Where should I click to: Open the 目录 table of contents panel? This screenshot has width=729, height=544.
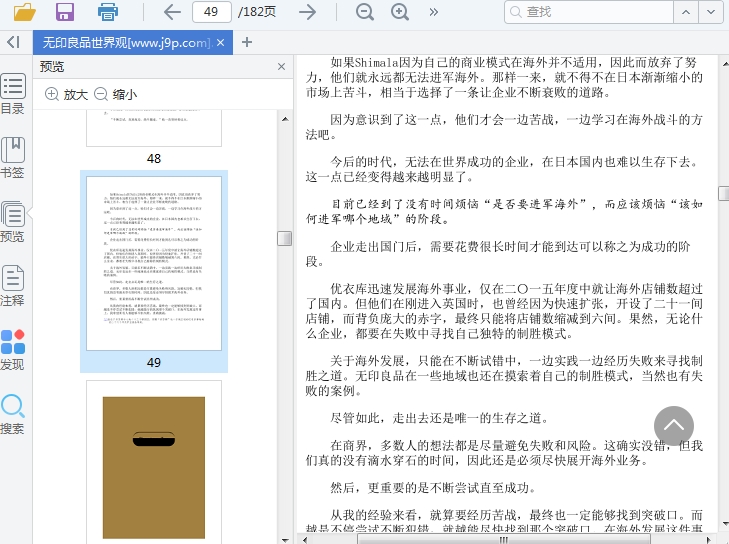tap(13, 93)
